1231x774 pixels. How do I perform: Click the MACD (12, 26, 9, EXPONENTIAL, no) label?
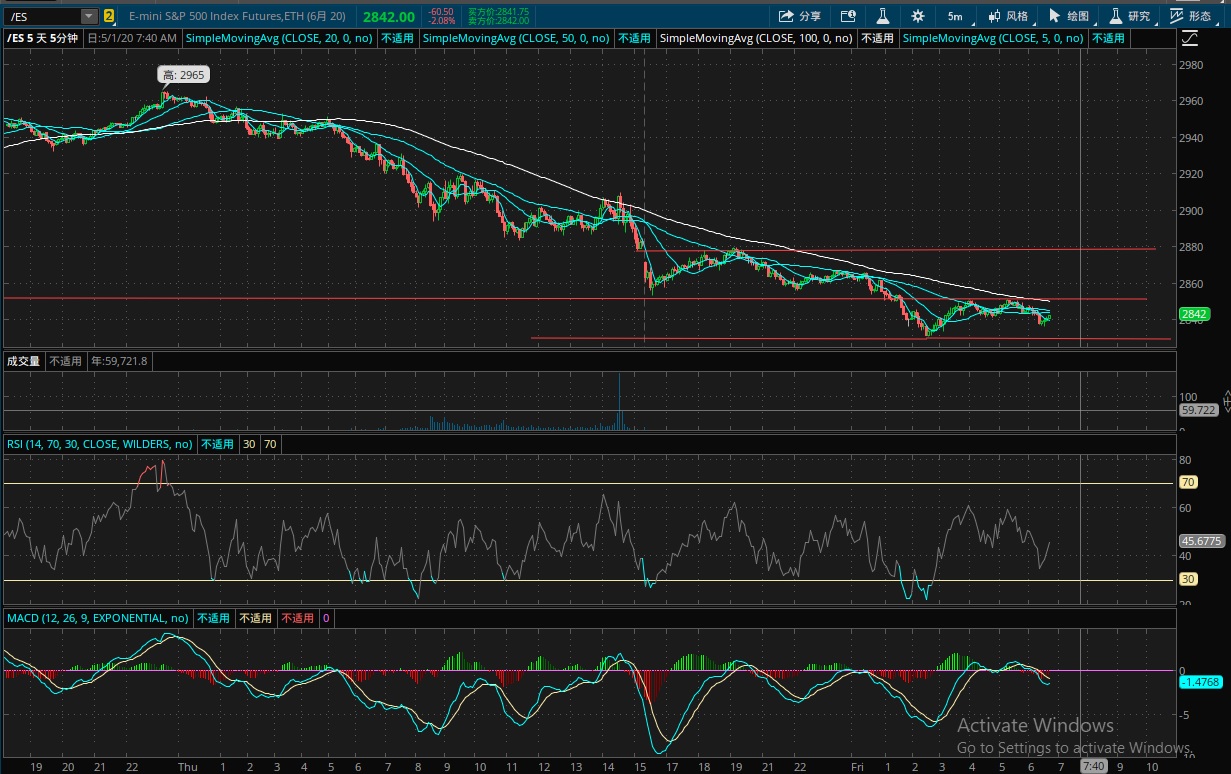(98, 618)
